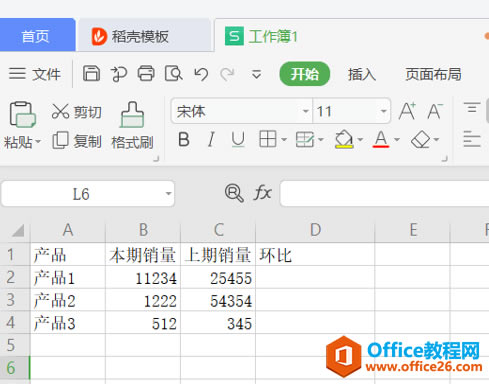489x384 pixels.
Task: Open the font color dropdown arrow
Action: coord(397,139)
